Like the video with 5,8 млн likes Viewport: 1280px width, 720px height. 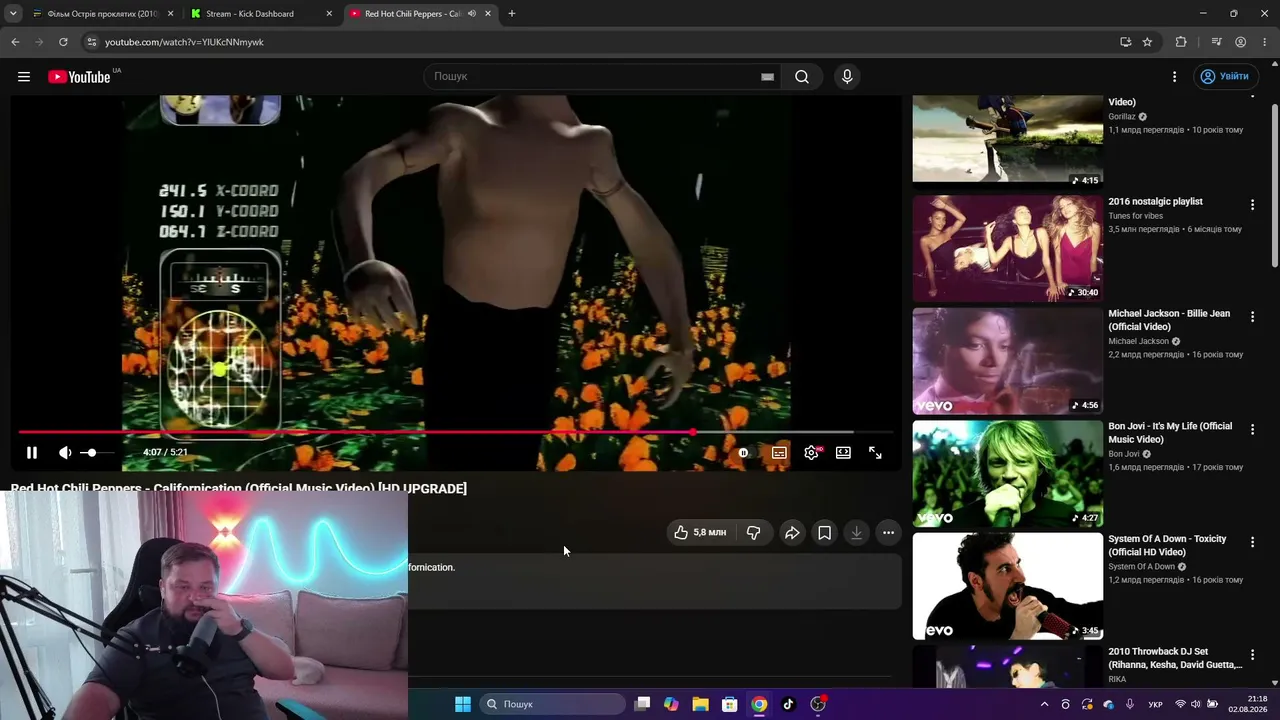coord(700,533)
